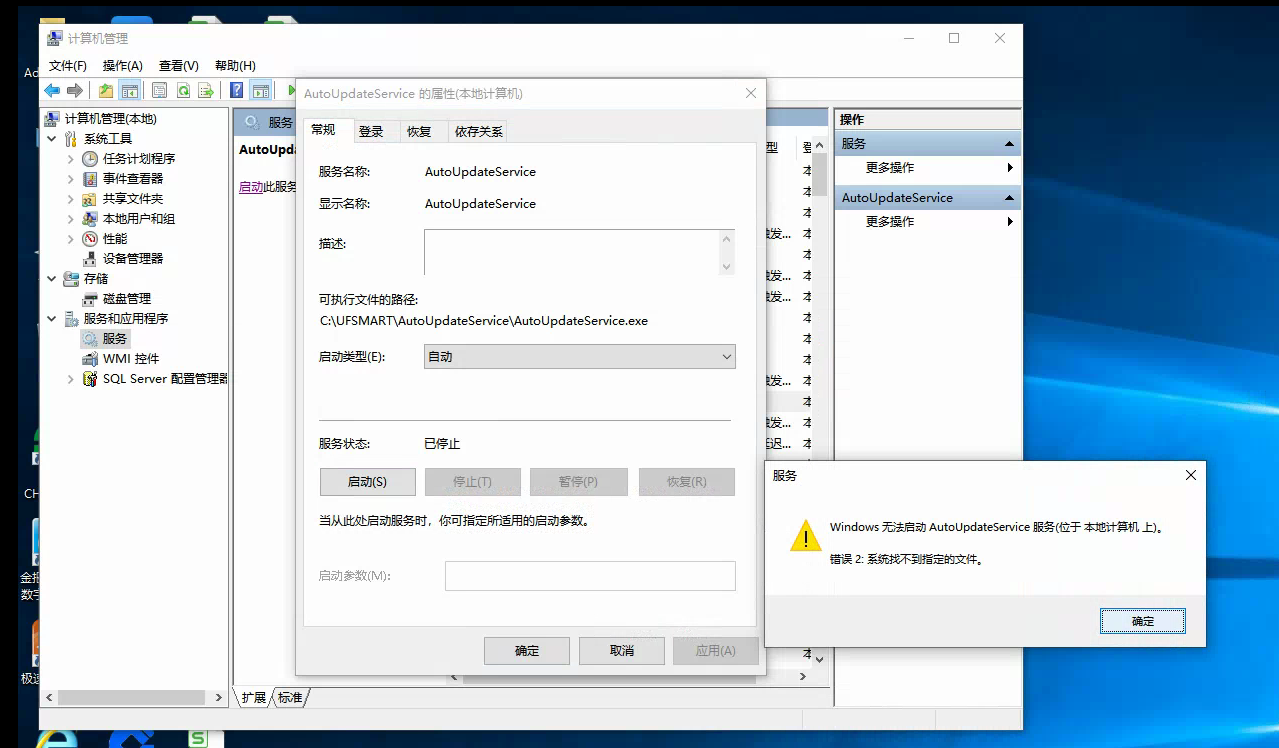Switch to the 依存关系 tab
Image resolution: width=1279 pixels, height=748 pixels.
click(x=479, y=131)
